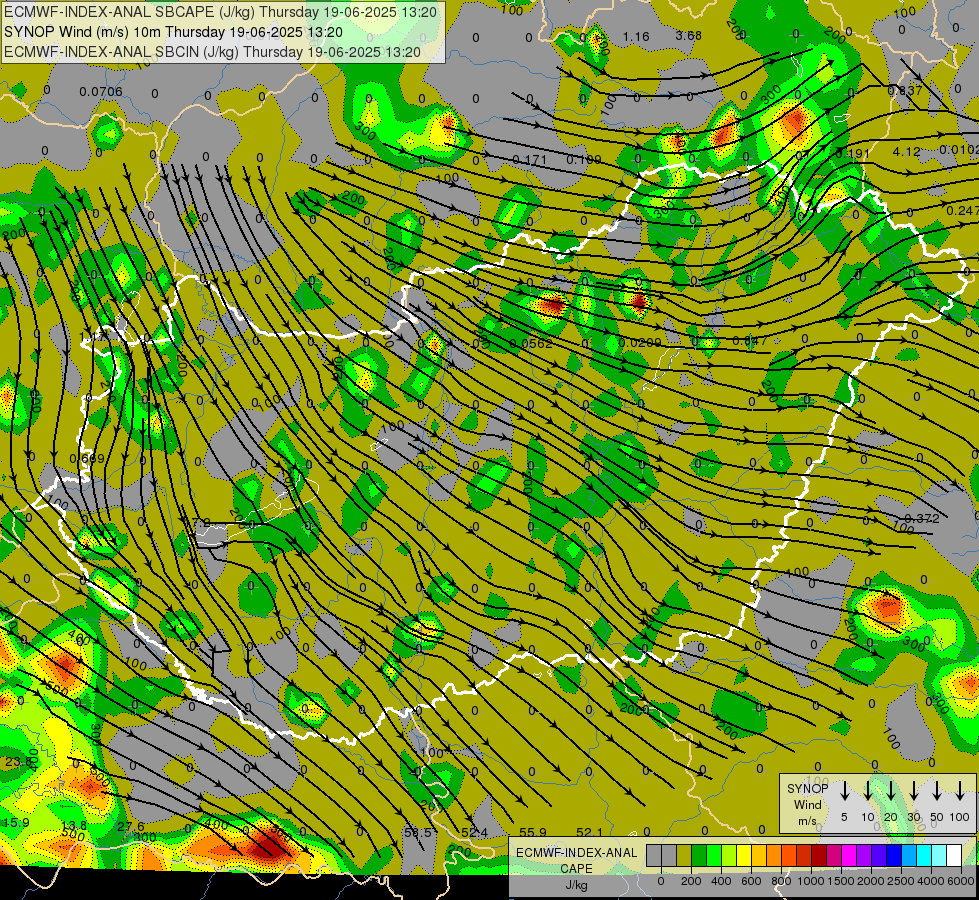Click the map value 58.5
Image resolution: width=979 pixels, height=900 pixels.
coord(418,833)
